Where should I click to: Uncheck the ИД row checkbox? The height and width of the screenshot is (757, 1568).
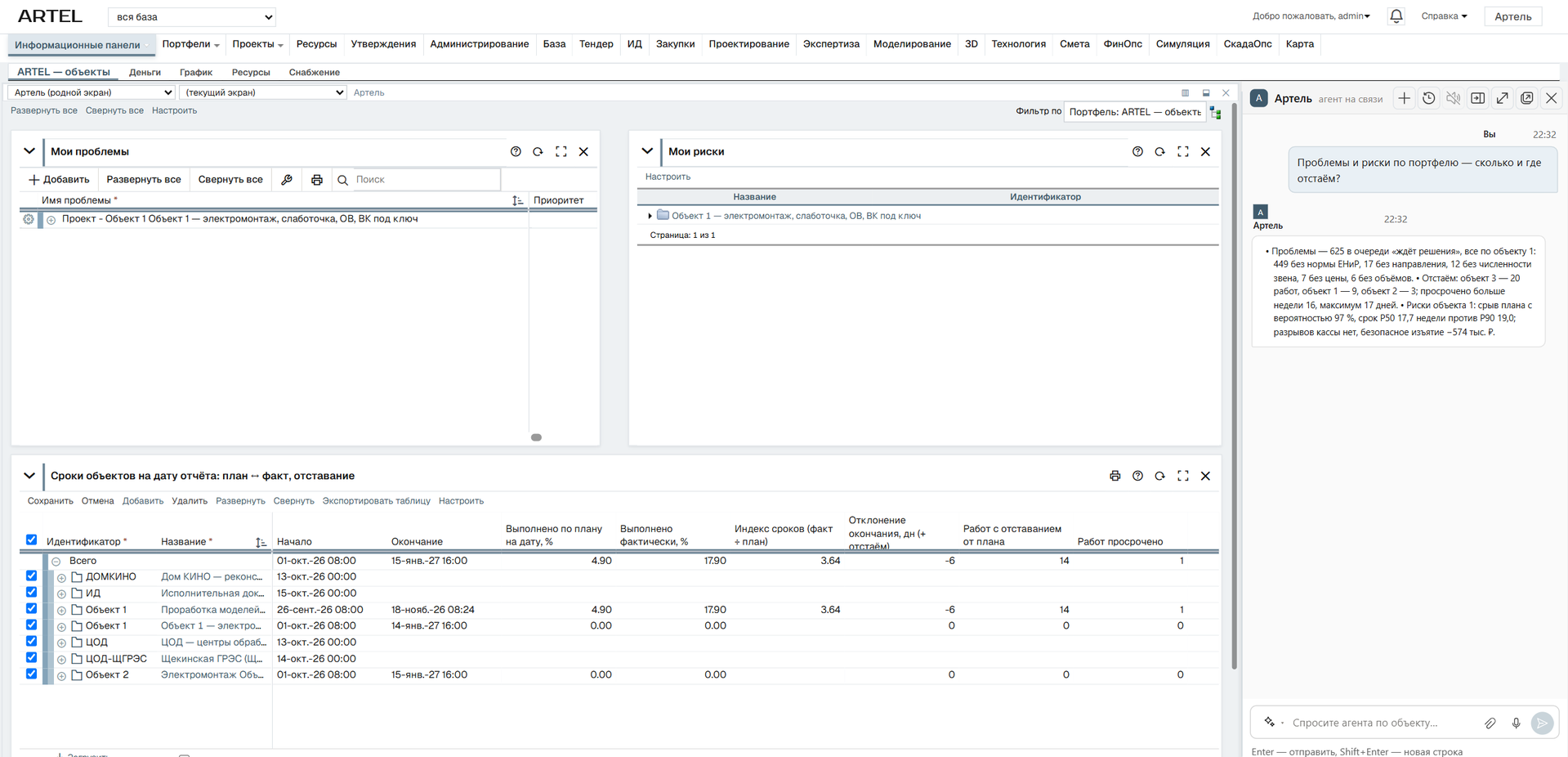[x=31, y=593]
